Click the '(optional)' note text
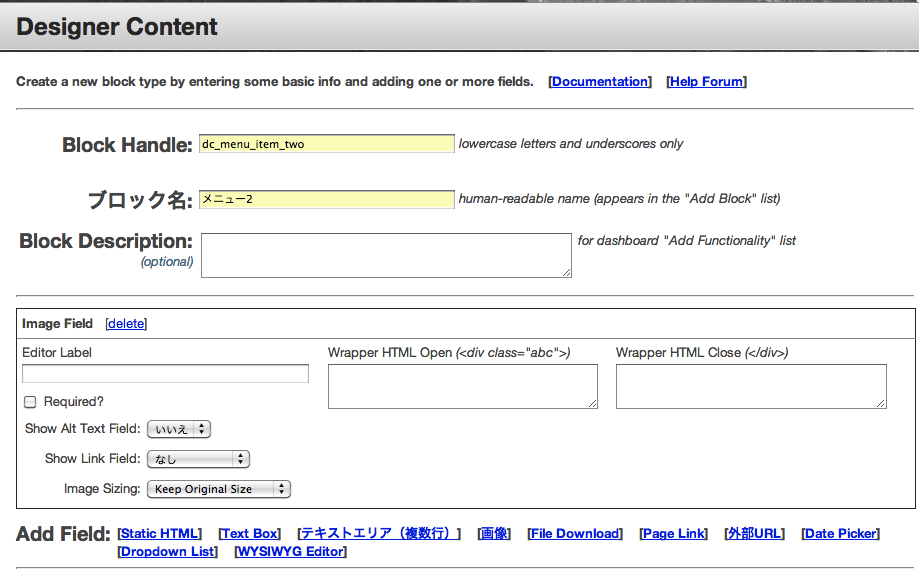Screen dimensions: 919x571 (167, 261)
